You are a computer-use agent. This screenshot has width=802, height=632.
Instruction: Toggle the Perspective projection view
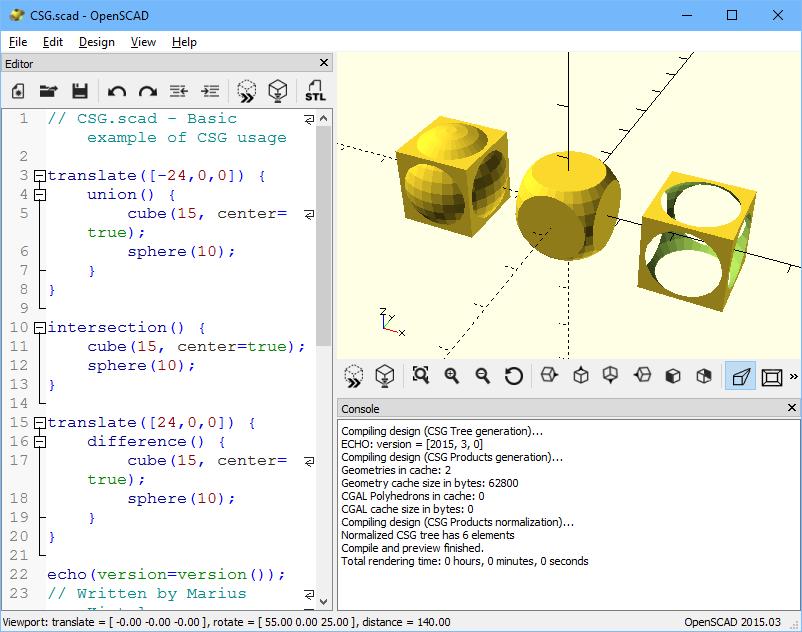pos(740,376)
